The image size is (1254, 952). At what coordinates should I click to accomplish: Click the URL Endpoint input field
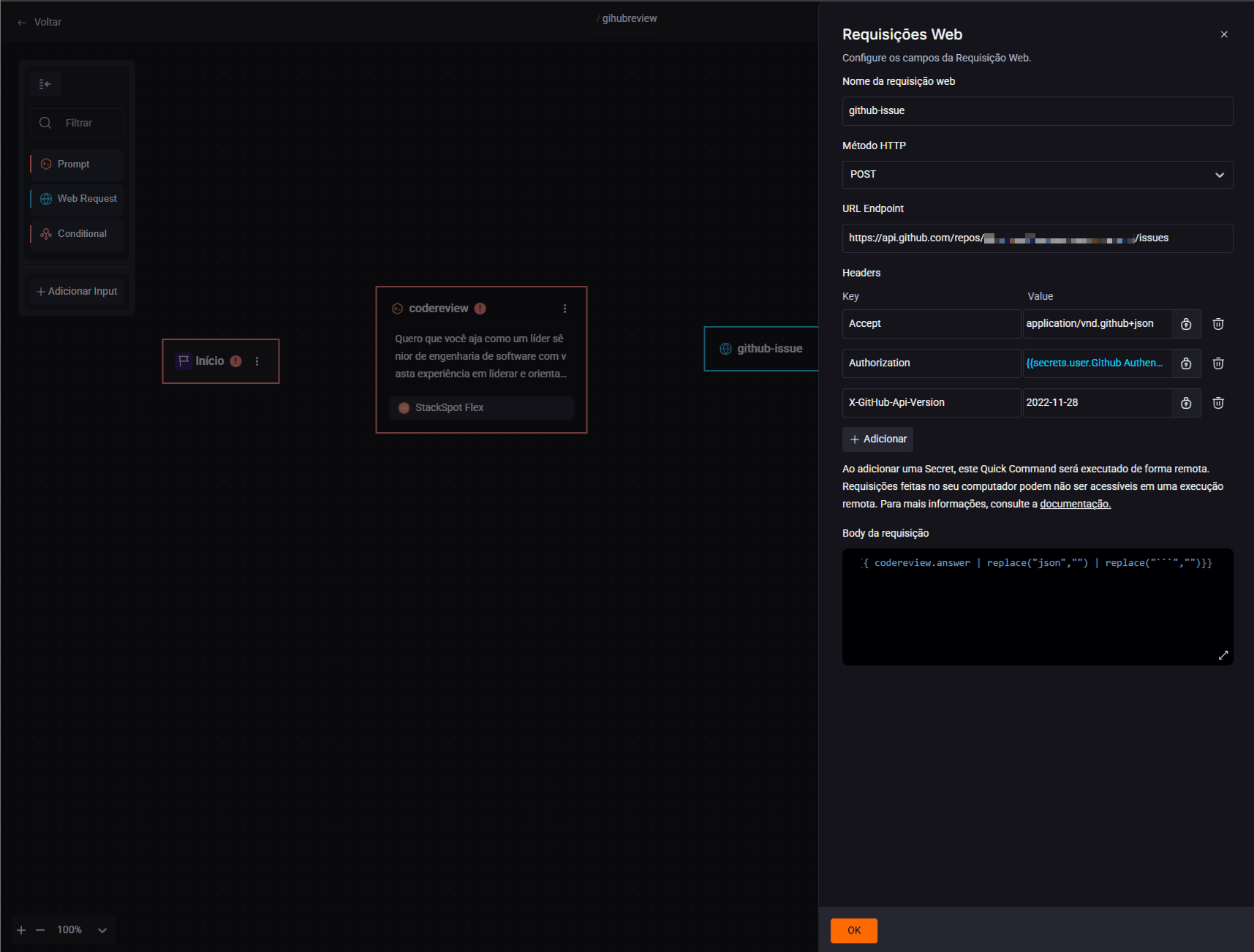point(1037,238)
